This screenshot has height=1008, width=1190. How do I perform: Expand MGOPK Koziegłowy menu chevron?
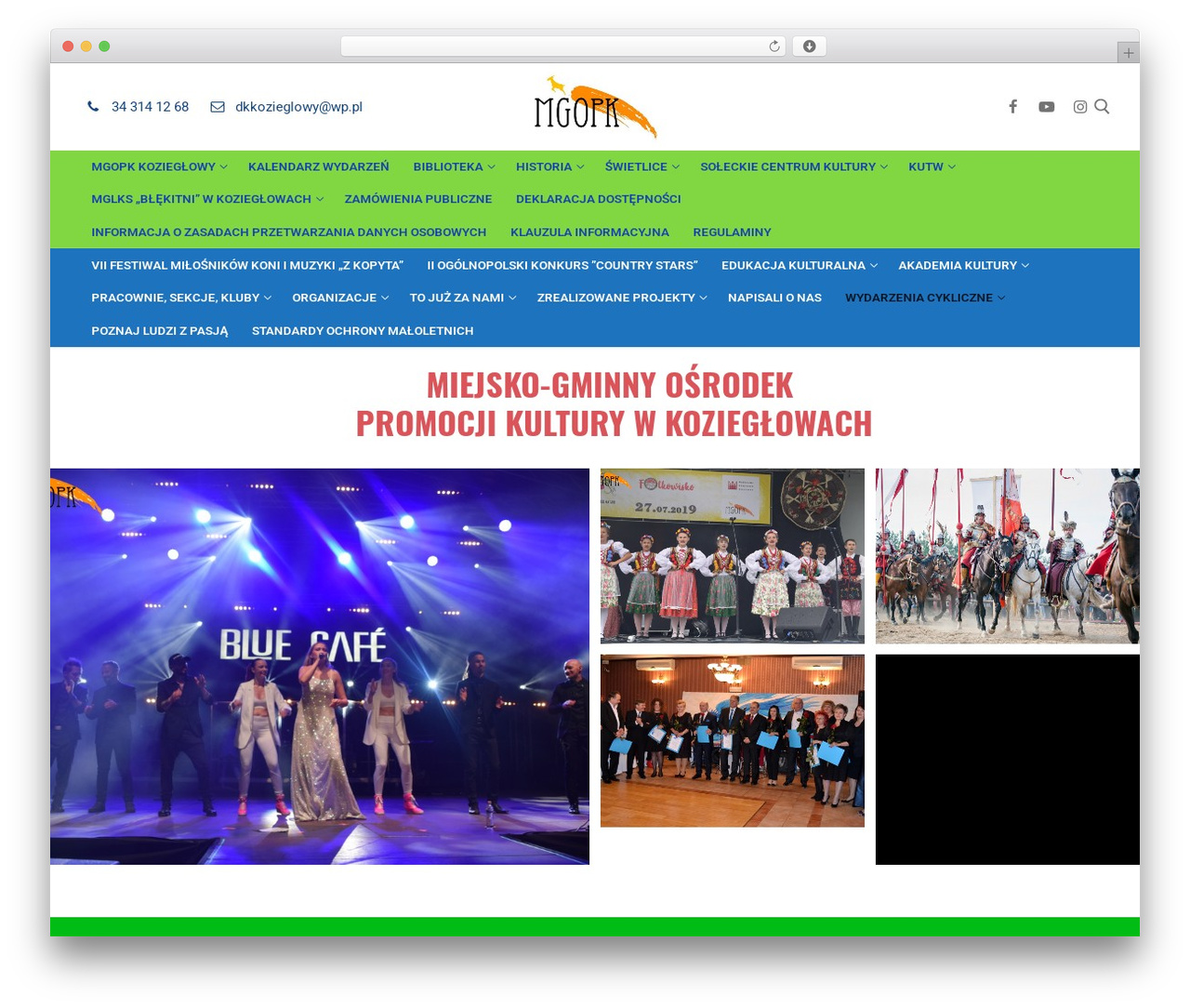[224, 167]
